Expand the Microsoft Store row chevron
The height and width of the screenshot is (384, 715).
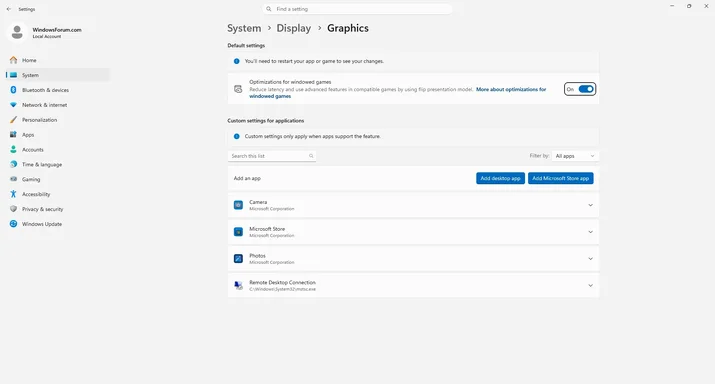click(591, 232)
